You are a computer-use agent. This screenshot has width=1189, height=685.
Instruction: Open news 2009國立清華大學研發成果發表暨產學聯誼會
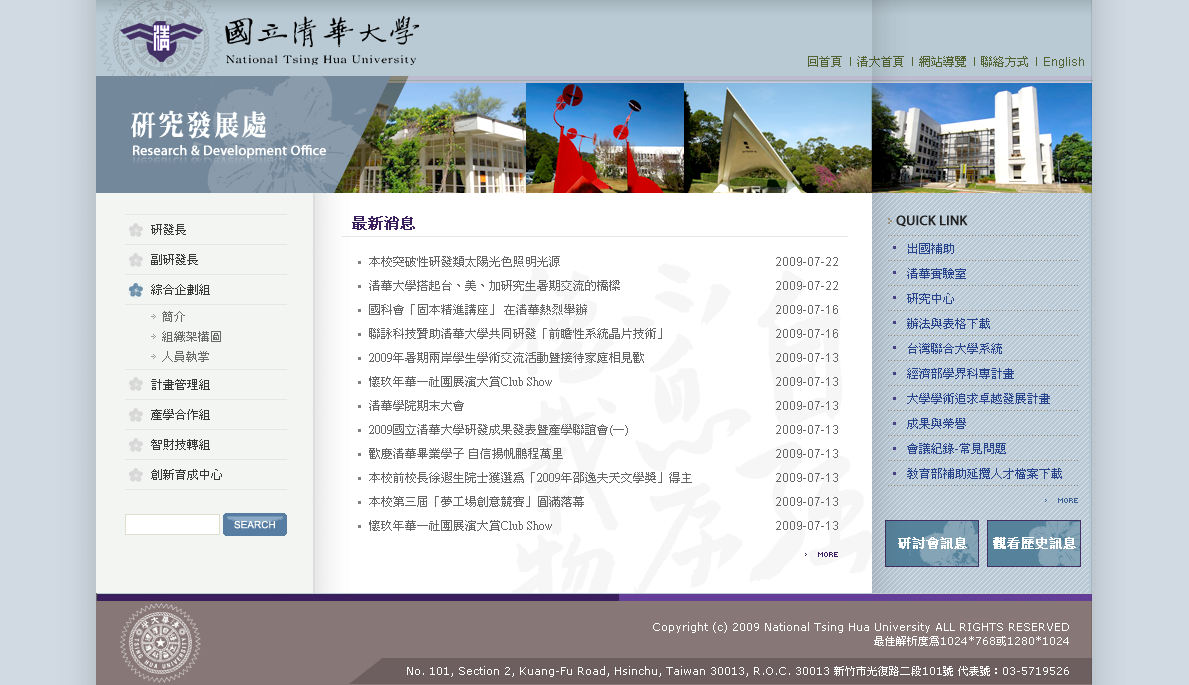tap(498, 430)
